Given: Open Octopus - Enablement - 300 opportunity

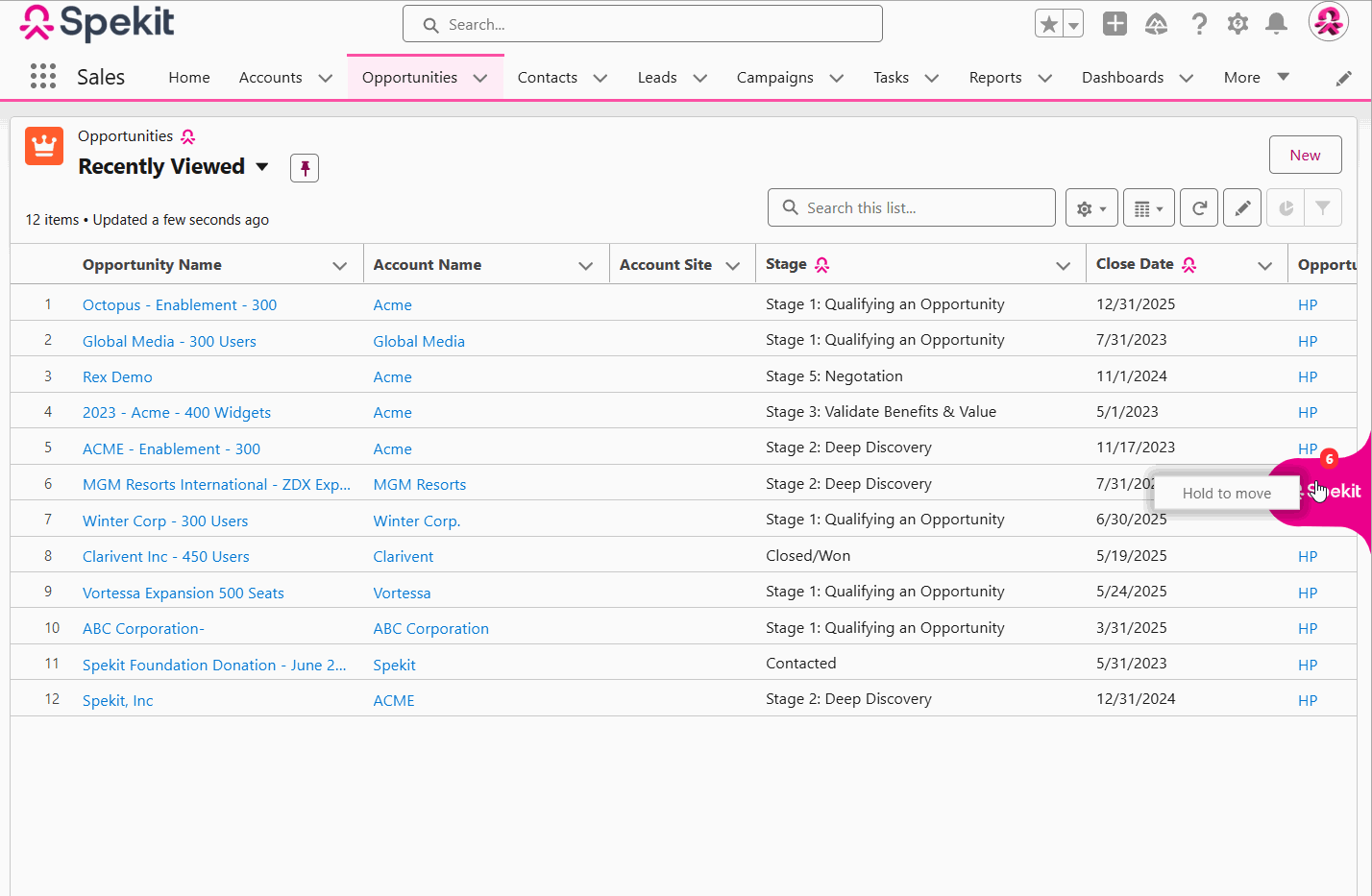Looking at the screenshot, I should tap(180, 305).
